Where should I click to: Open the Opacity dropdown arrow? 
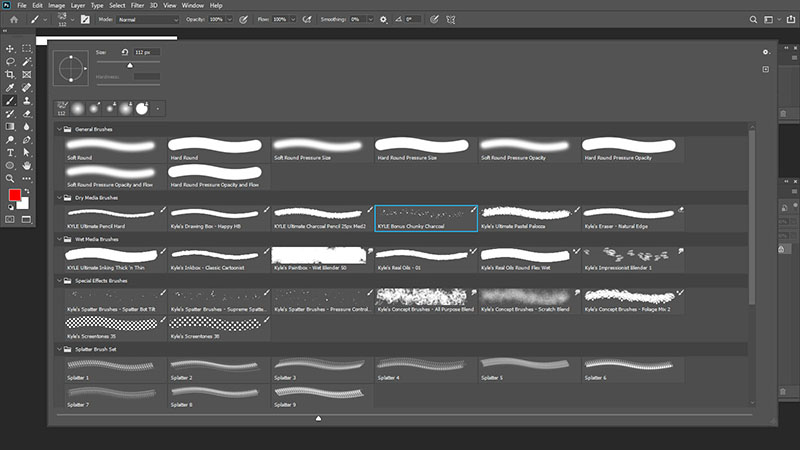230,19
